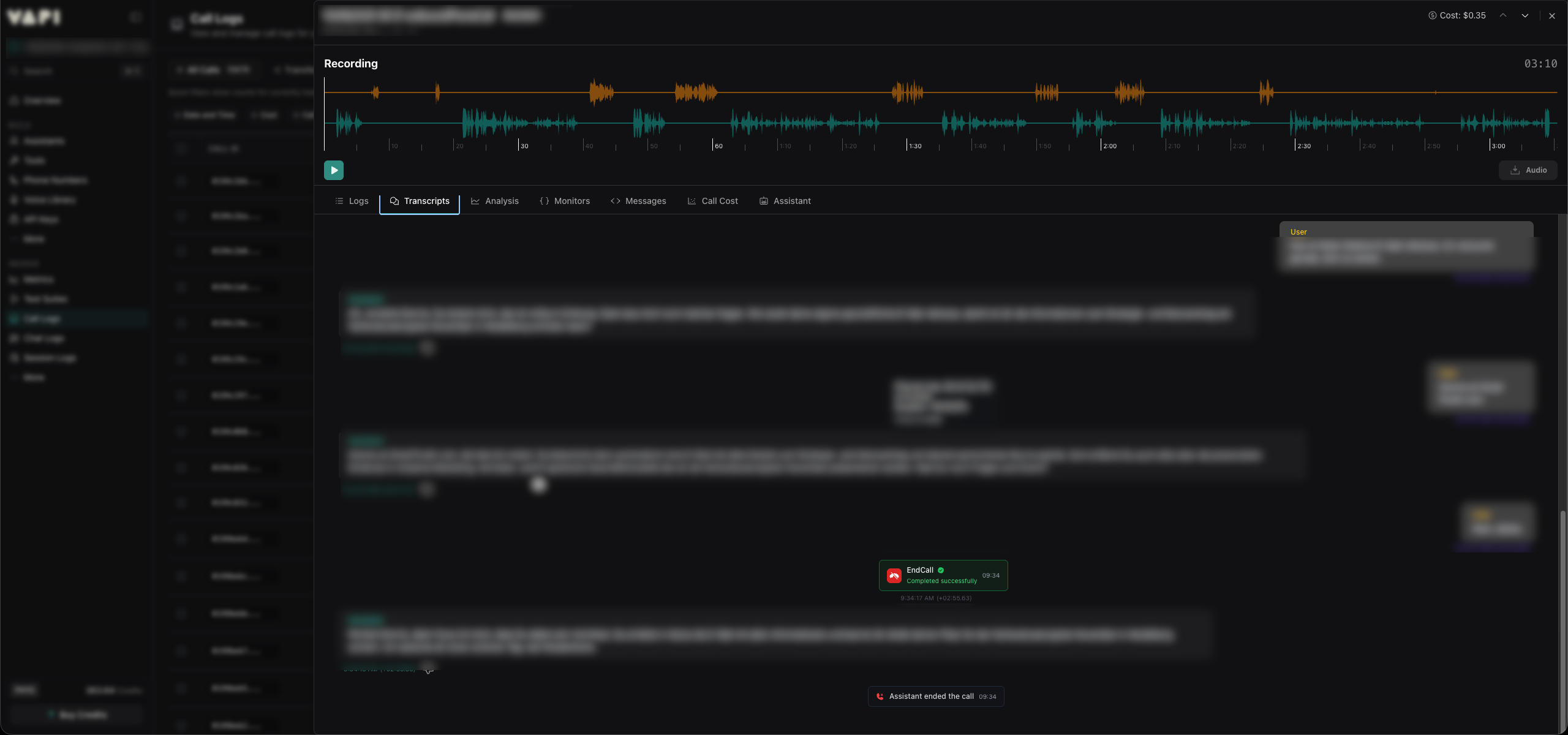Click the Transcripts tab
Screen dimensions: 1568x735
coord(420,201)
